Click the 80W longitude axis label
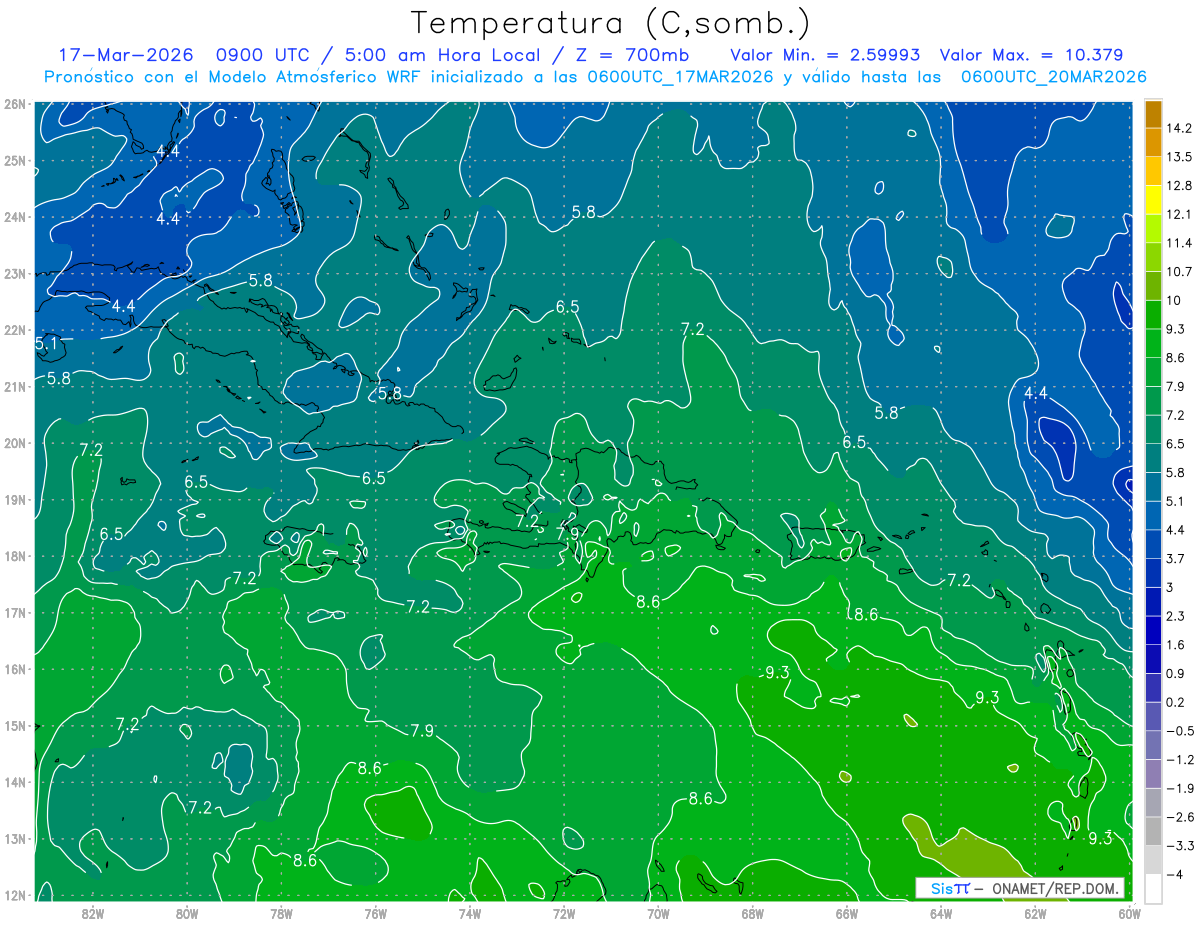Image resolution: width=1200 pixels, height=927 pixels. pos(187,914)
